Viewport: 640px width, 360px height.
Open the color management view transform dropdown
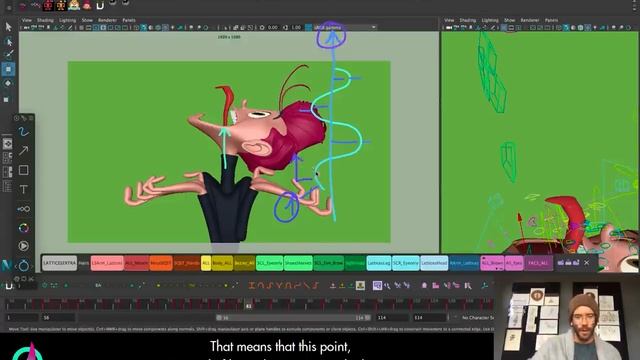345,27
